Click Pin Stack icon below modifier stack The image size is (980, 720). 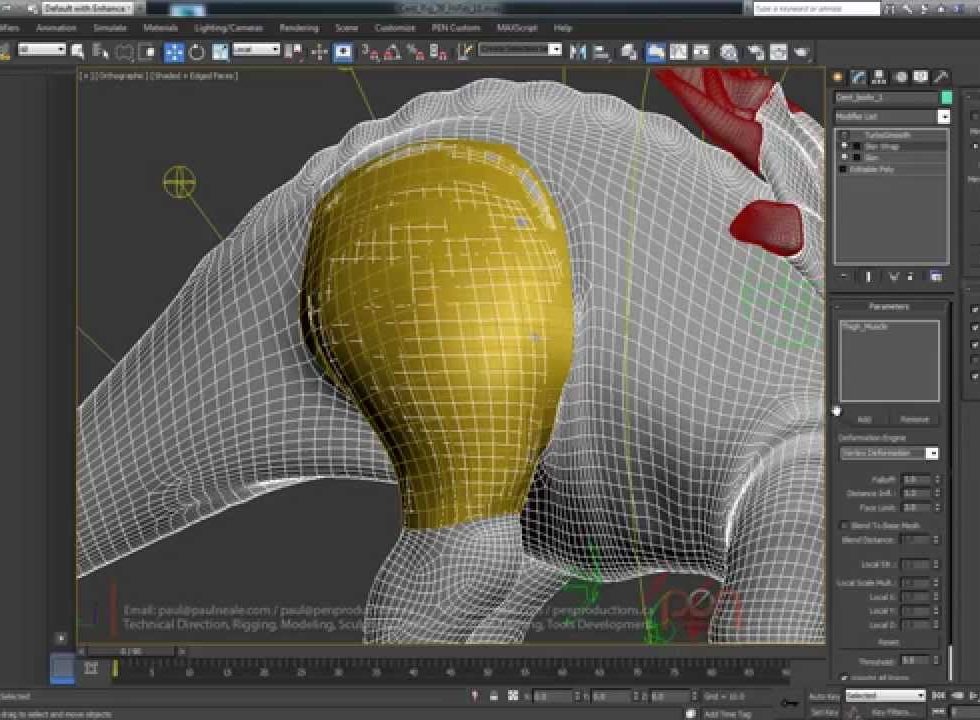point(844,276)
